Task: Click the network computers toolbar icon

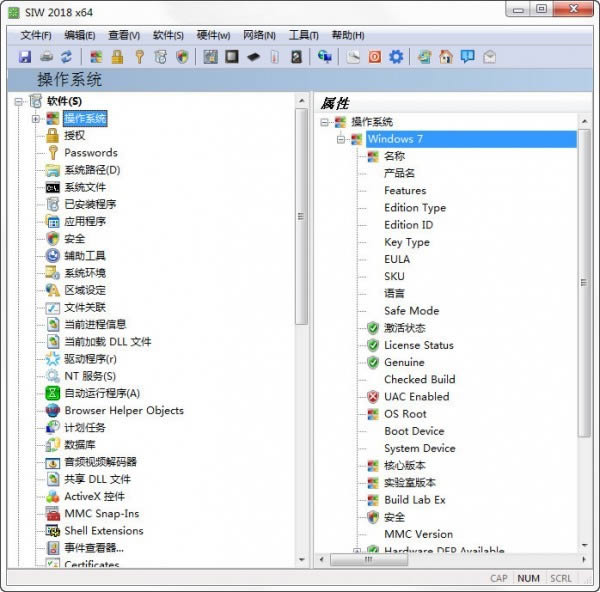Action: point(325,57)
